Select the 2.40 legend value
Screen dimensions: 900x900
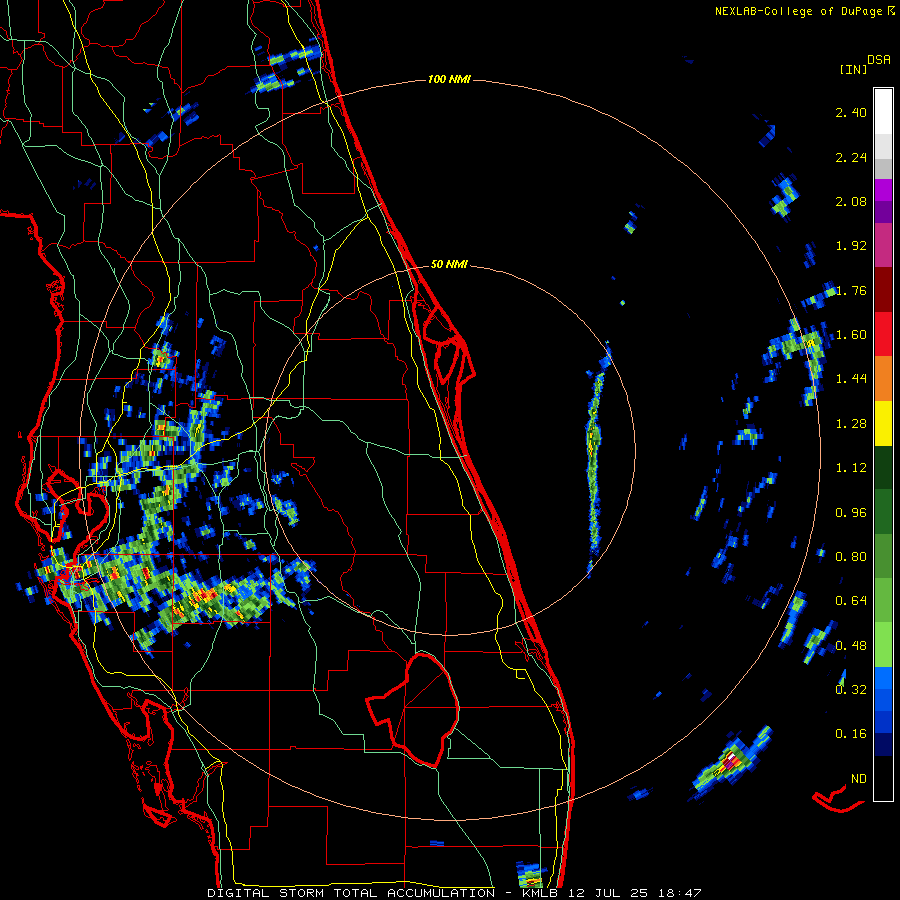(851, 112)
